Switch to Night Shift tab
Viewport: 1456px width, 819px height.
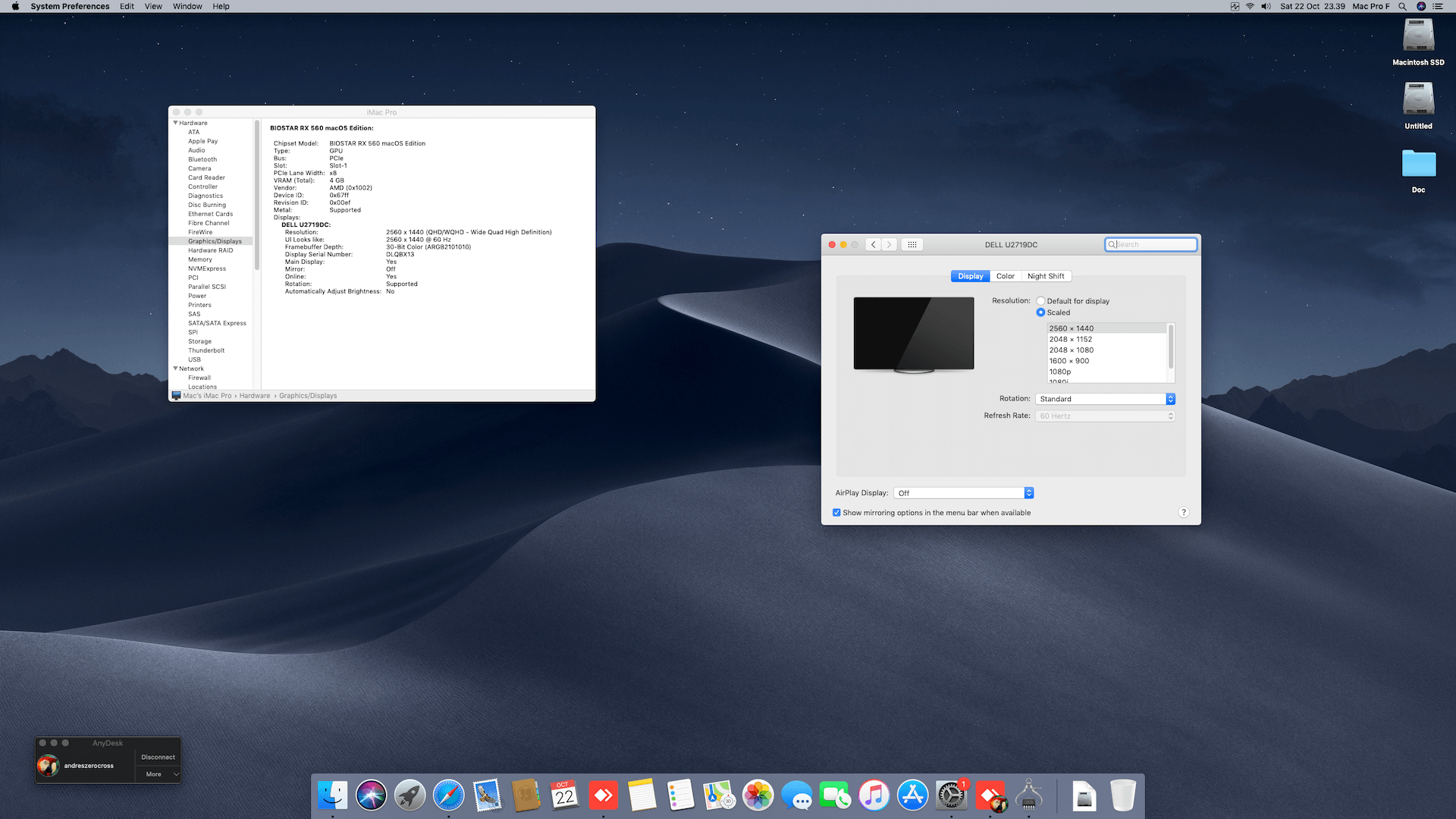click(1046, 276)
